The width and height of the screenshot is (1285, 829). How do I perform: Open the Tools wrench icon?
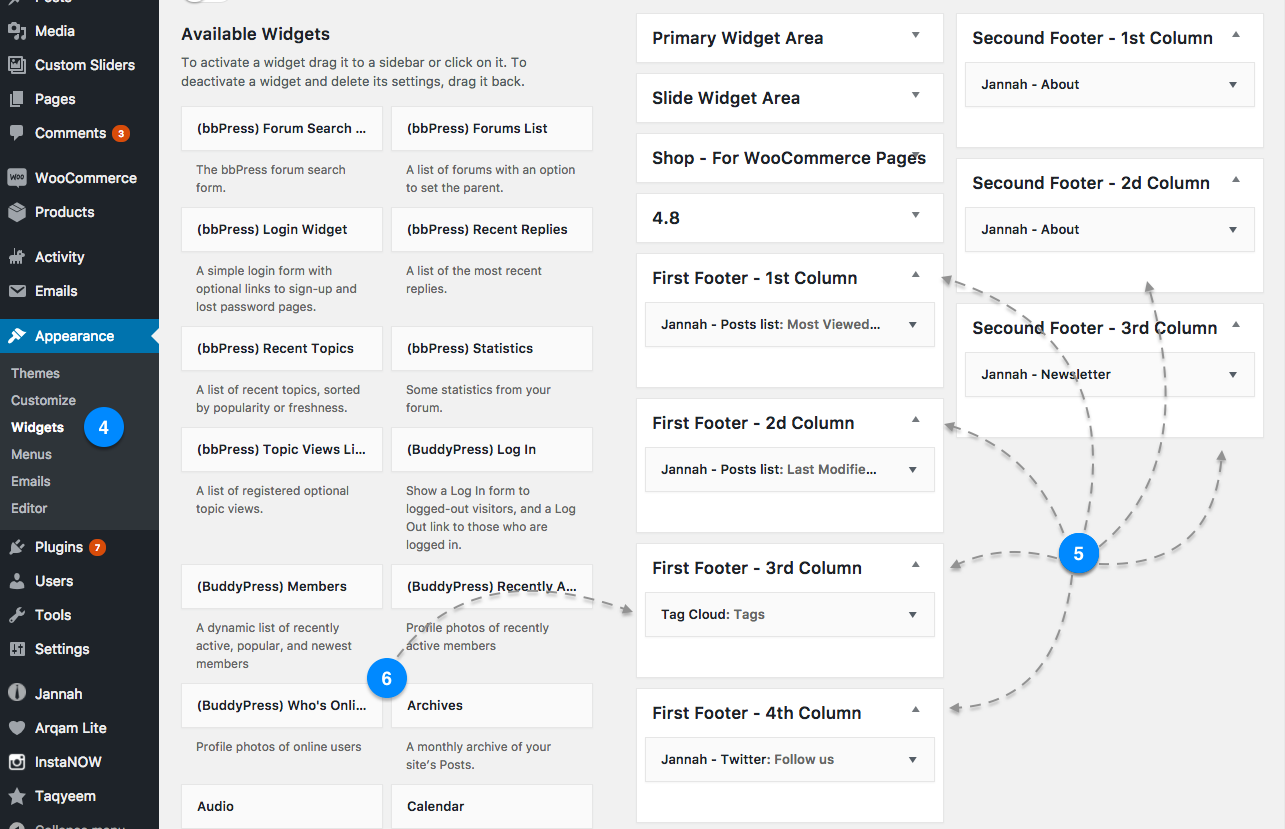pos(17,615)
